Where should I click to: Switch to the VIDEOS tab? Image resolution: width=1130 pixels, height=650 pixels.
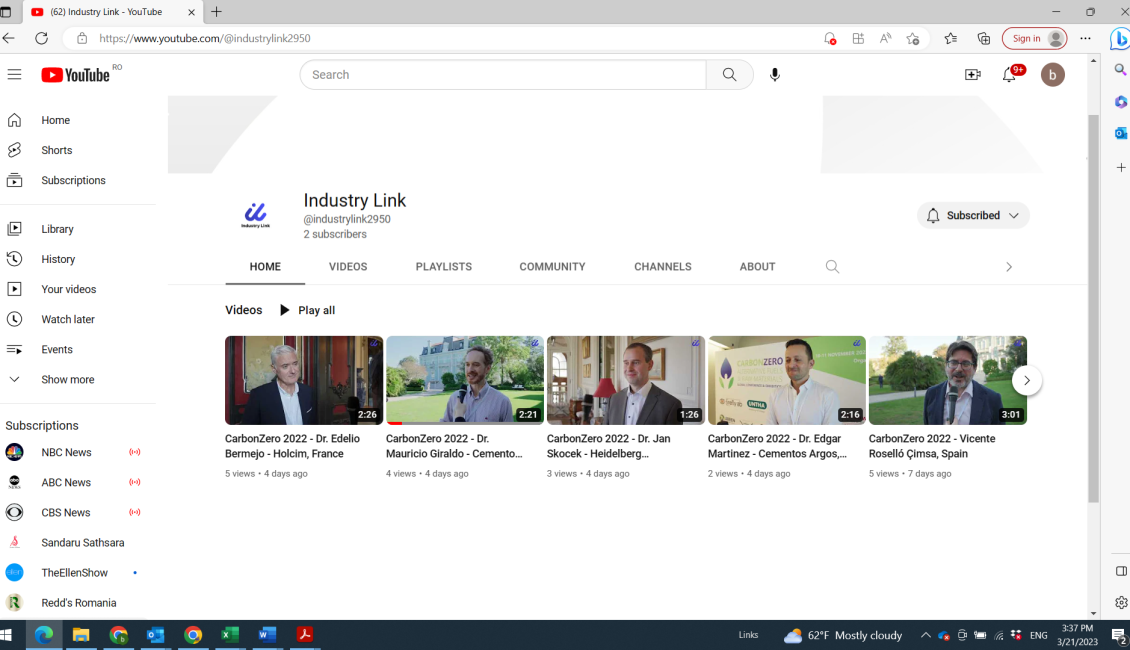348,267
